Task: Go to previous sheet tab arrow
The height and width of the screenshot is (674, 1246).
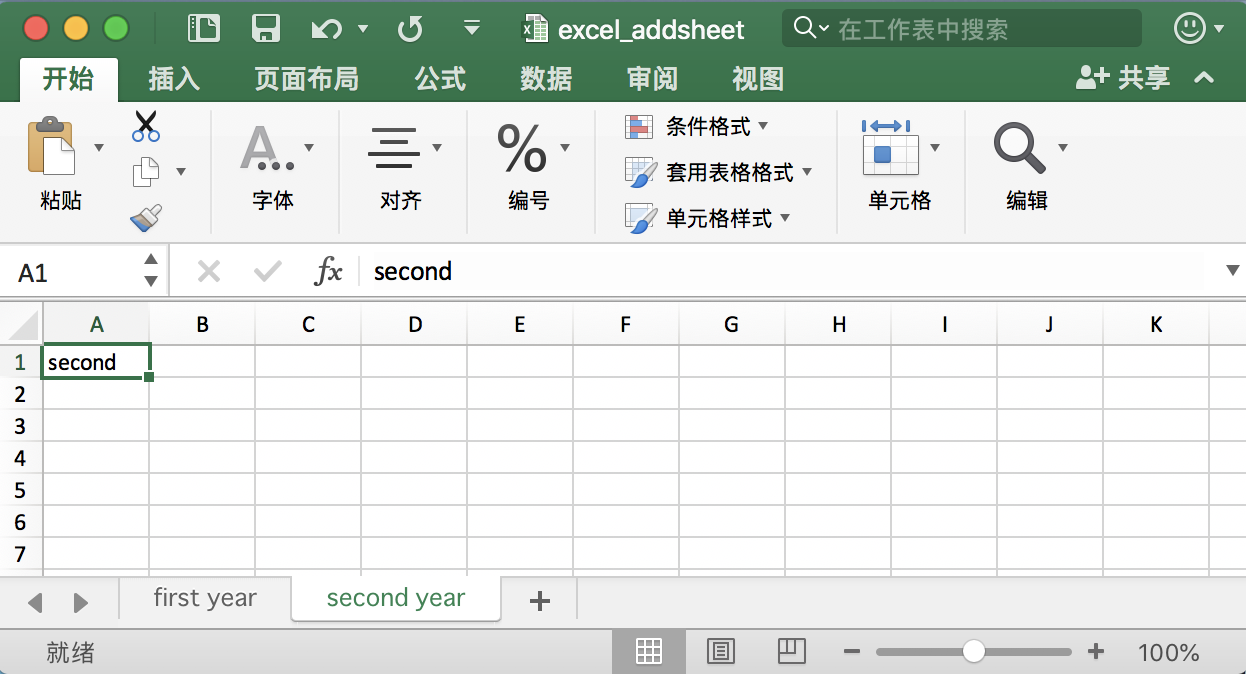Action: [x=36, y=603]
